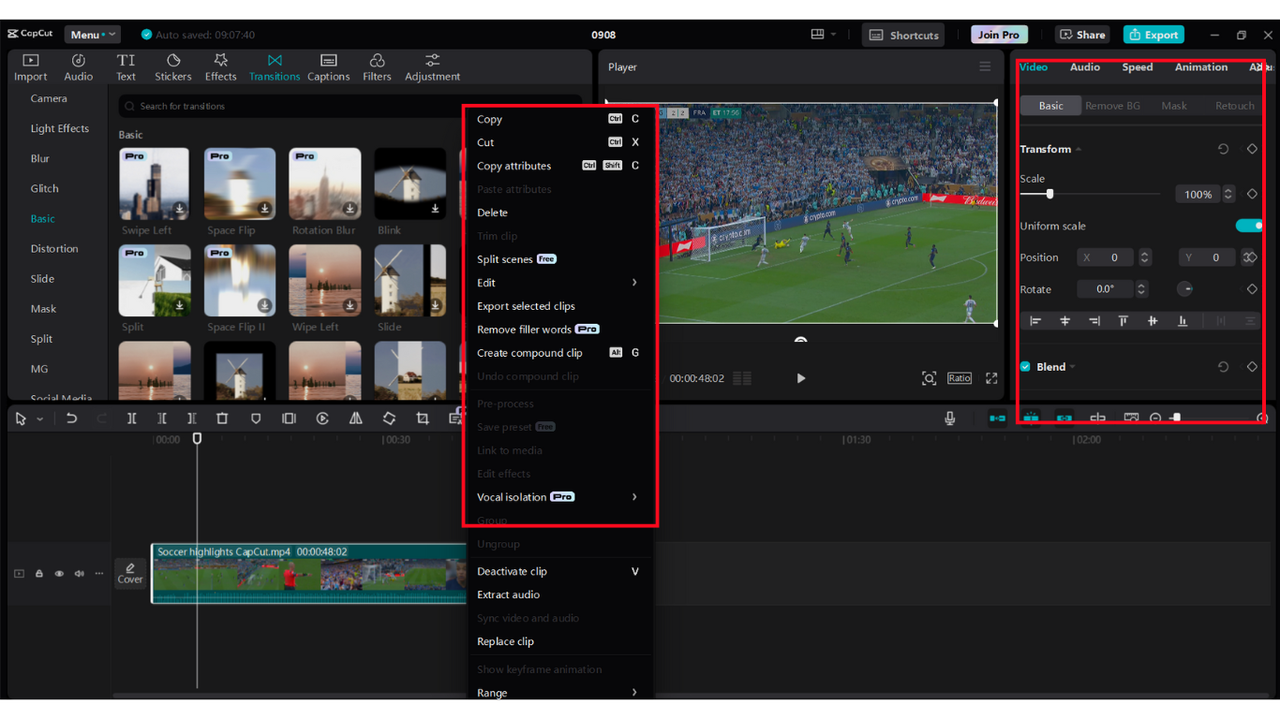Click the Cover button on the track
1280x719 pixels.
point(130,573)
